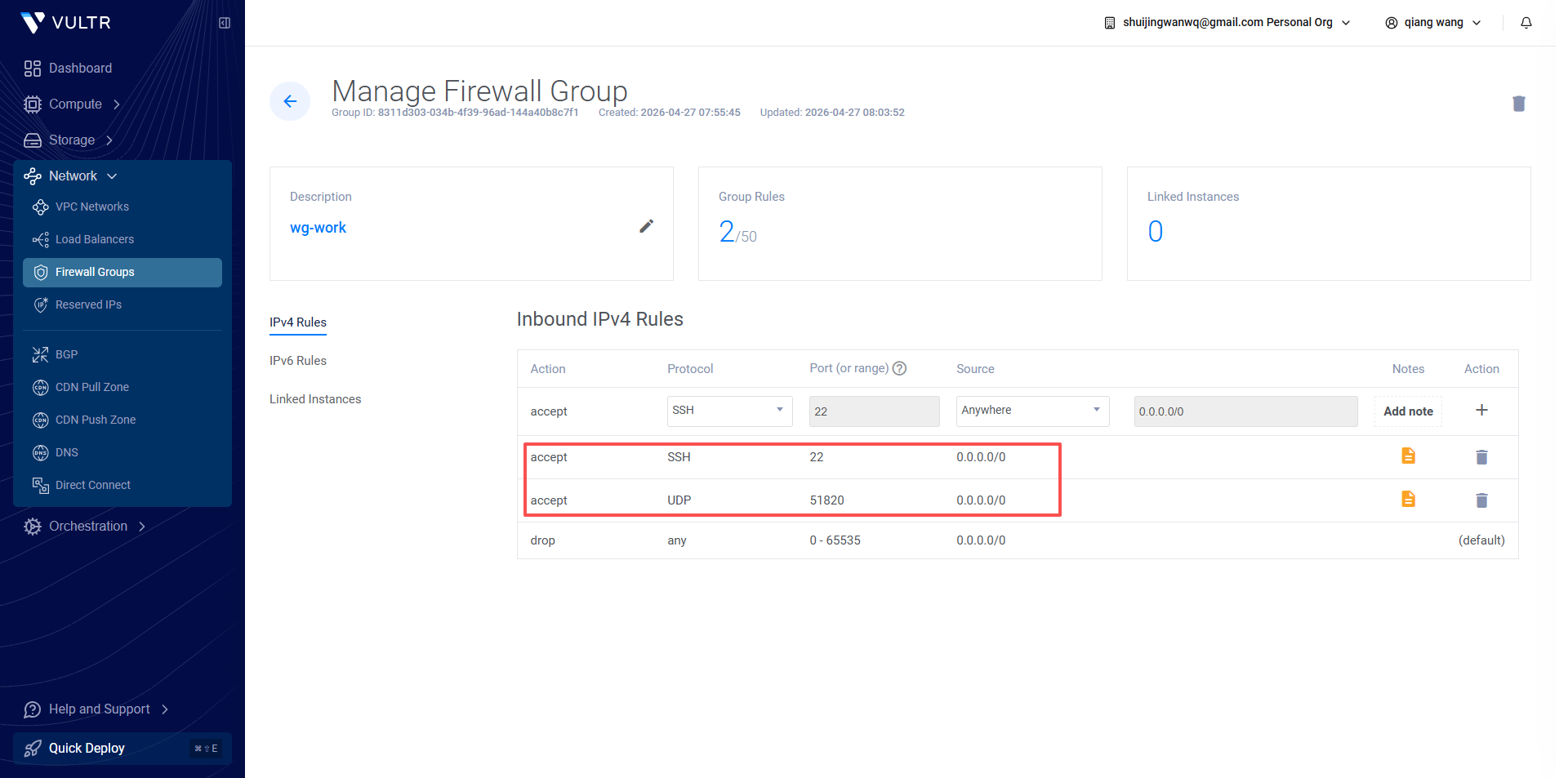
Task: Open the note for the UDP rule
Action: point(1407,499)
